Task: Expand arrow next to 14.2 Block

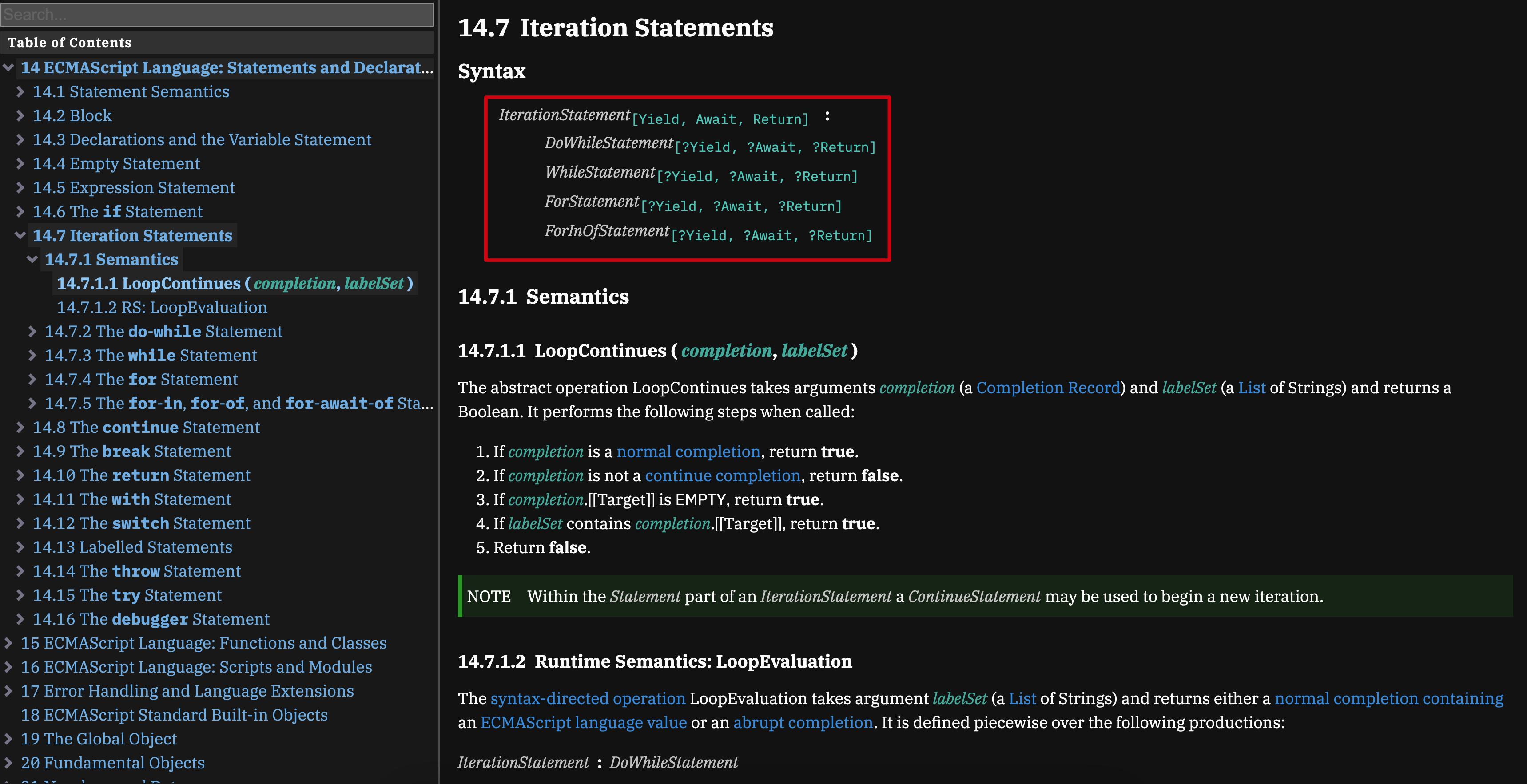Action: tap(20, 115)
